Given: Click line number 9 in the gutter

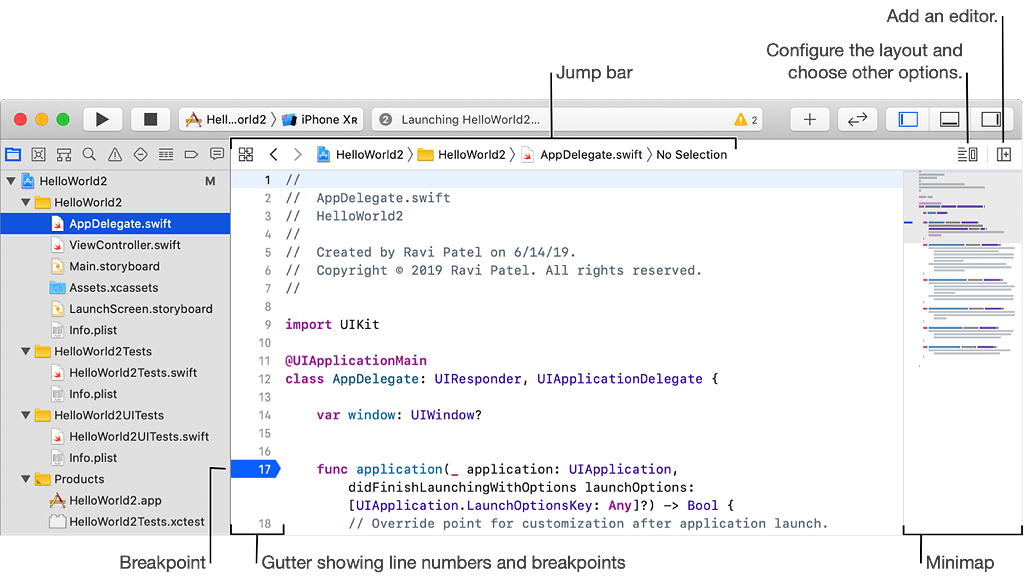Looking at the screenshot, I should [268, 325].
